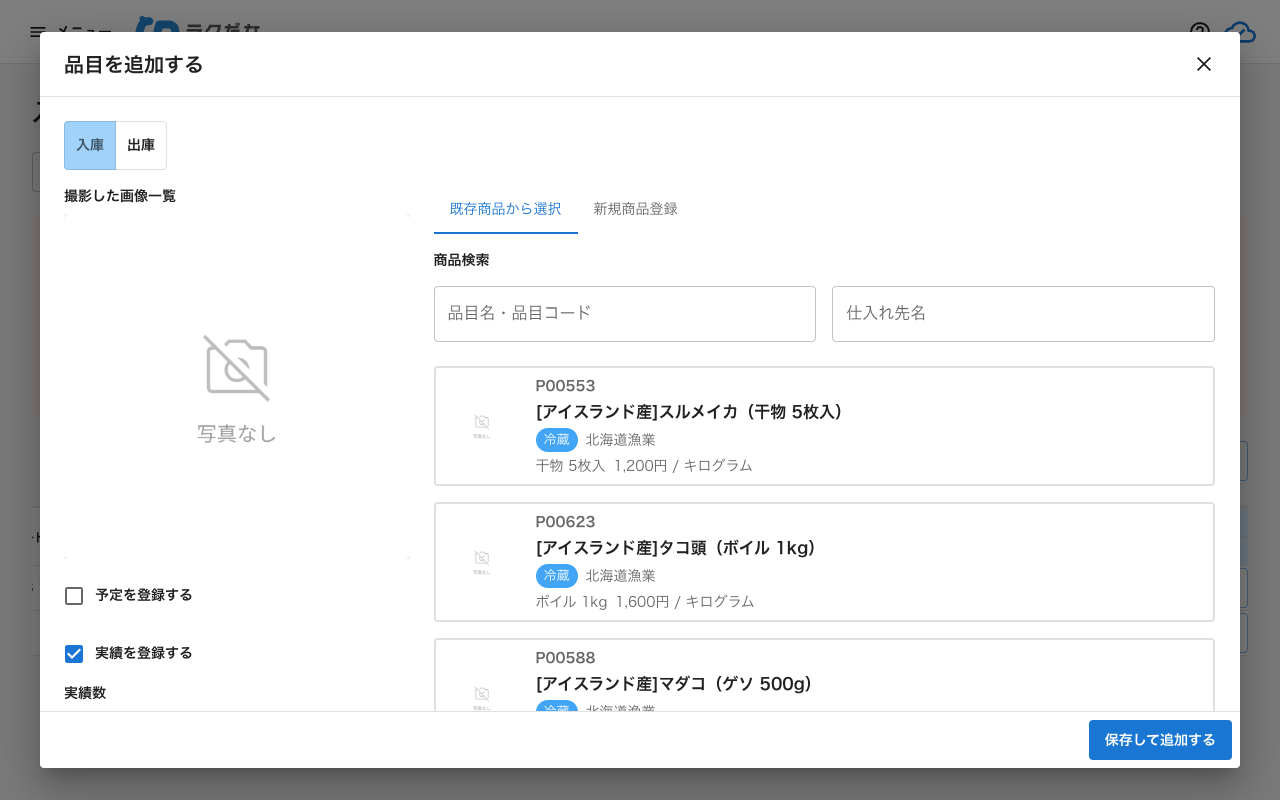Switch to 出庫 mode
Viewport: 1280px width, 800px height.
coord(141,145)
